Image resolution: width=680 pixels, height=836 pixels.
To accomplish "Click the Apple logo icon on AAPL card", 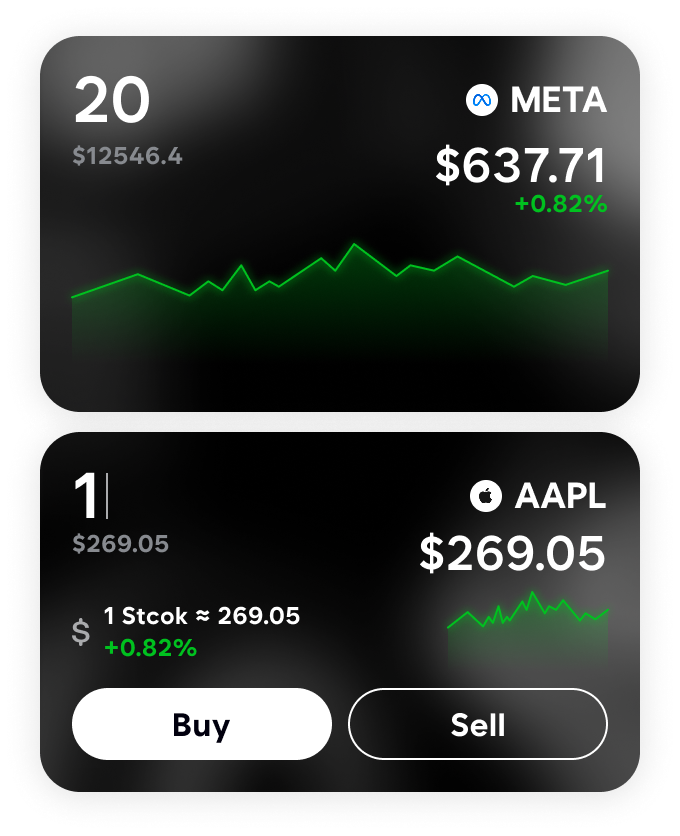I will 486,495.
